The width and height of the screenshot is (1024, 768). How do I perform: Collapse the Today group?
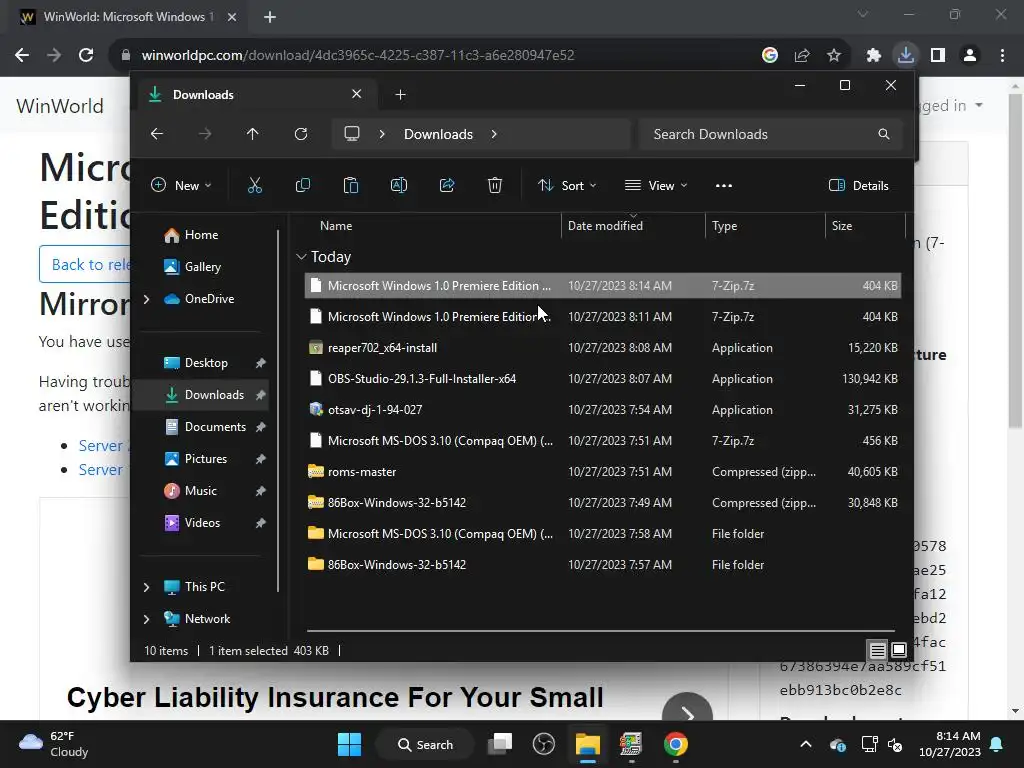pos(301,257)
